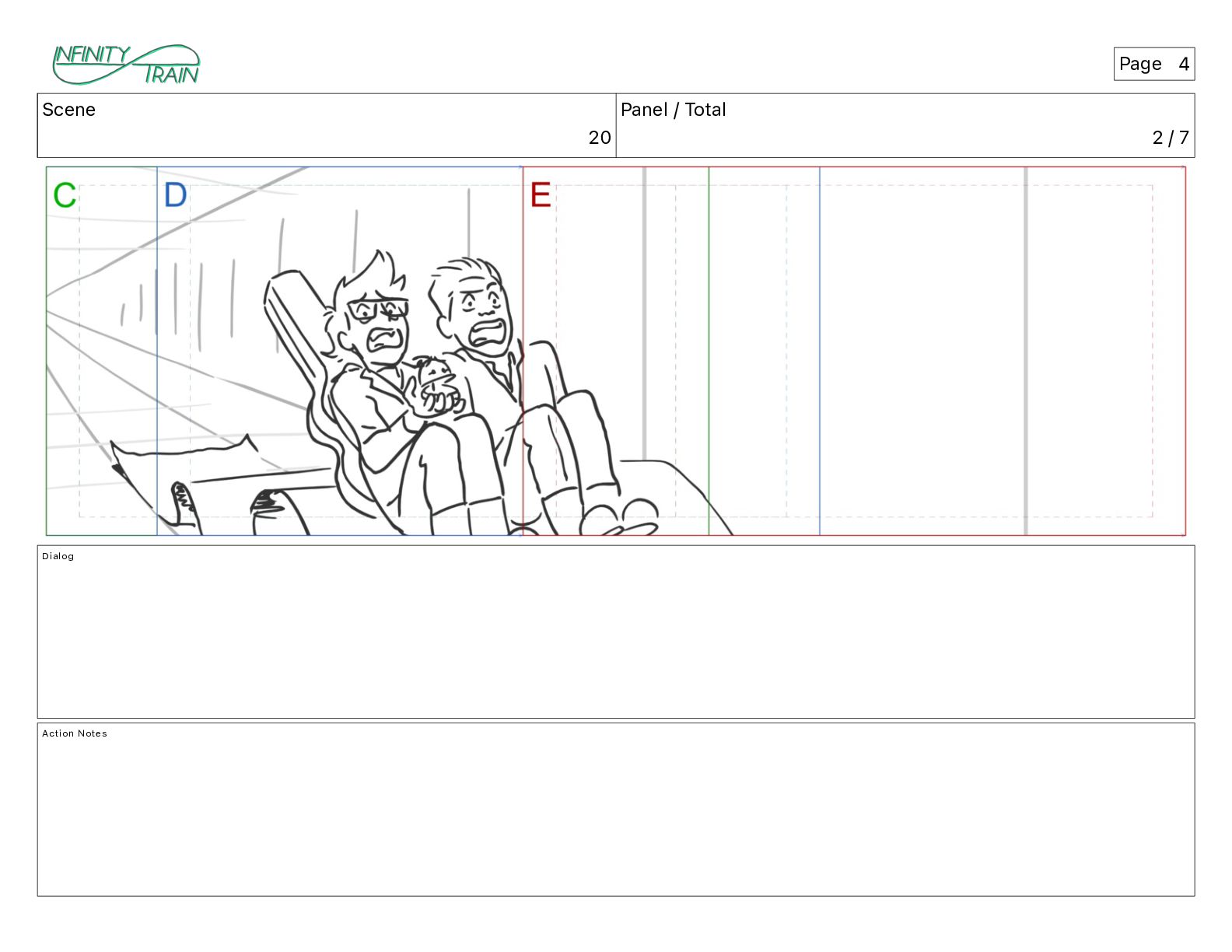The image size is (1232, 952).
Task: Click the Panel / Total label
Action: (x=673, y=110)
